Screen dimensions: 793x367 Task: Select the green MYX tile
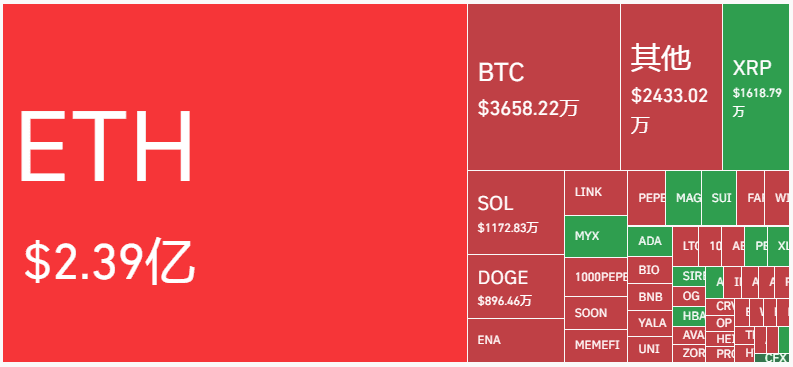596,237
